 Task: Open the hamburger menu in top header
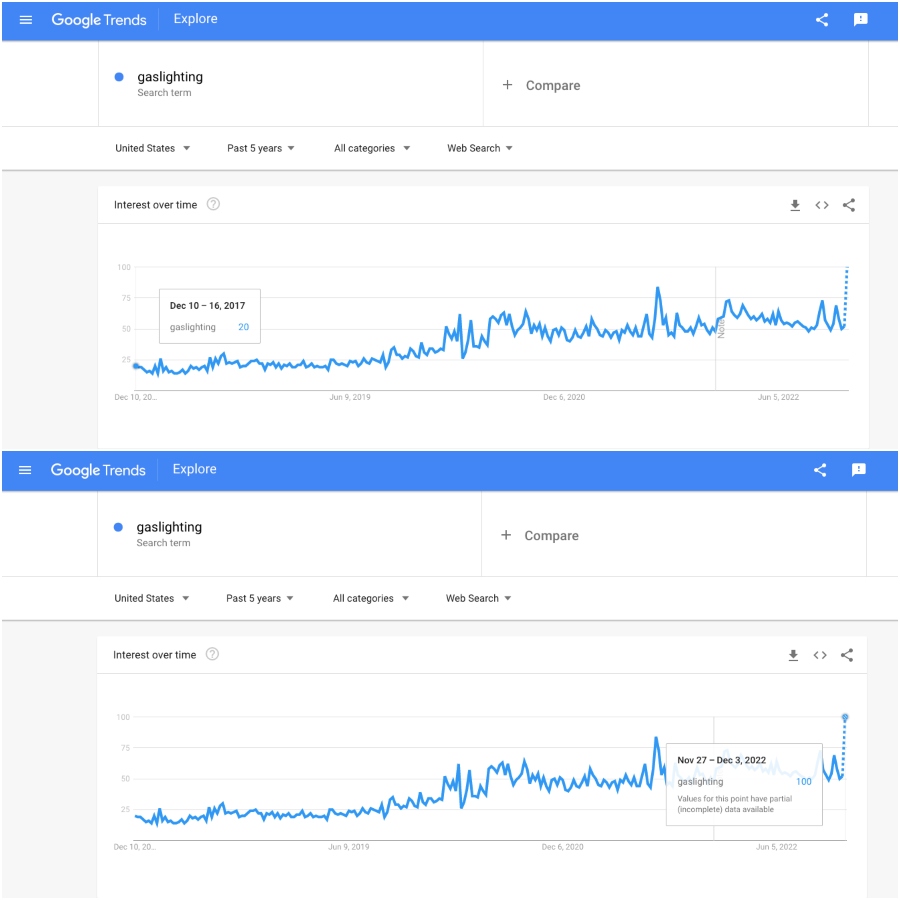pos(25,20)
